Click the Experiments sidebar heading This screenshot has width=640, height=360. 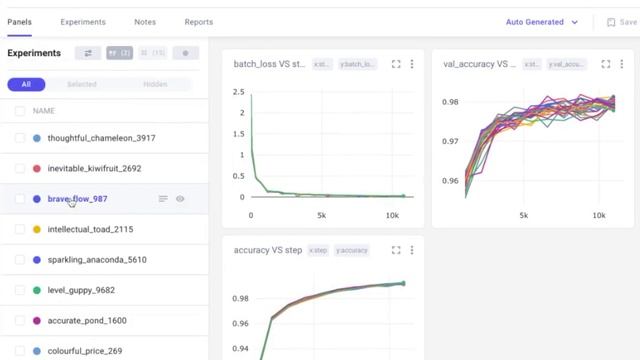tap(34, 53)
